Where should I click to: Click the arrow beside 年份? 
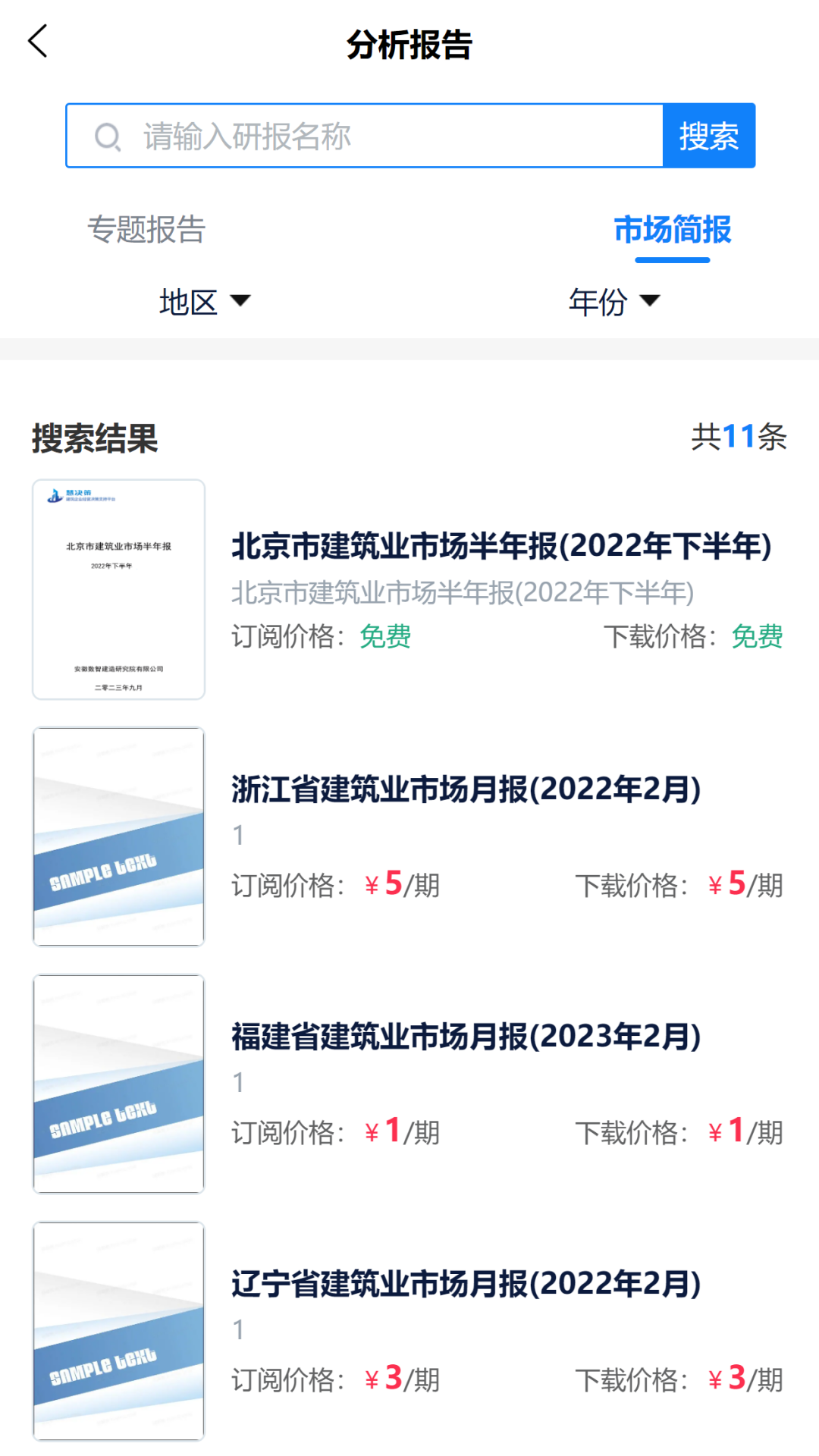tap(650, 301)
